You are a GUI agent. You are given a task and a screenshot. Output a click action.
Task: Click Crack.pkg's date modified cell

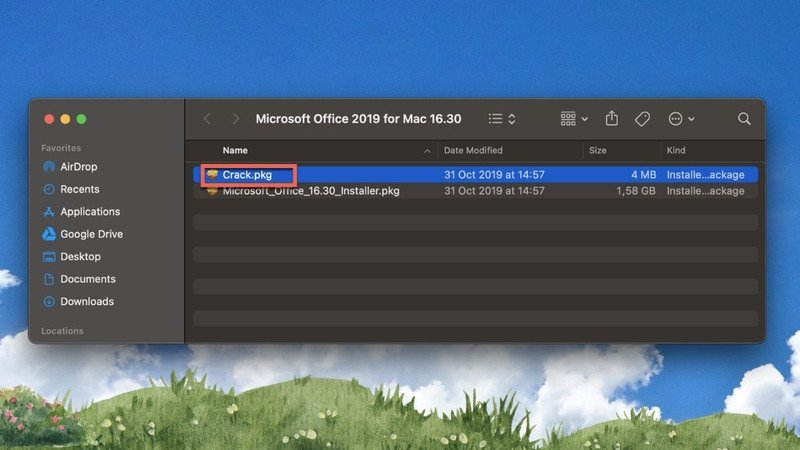tap(494, 175)
